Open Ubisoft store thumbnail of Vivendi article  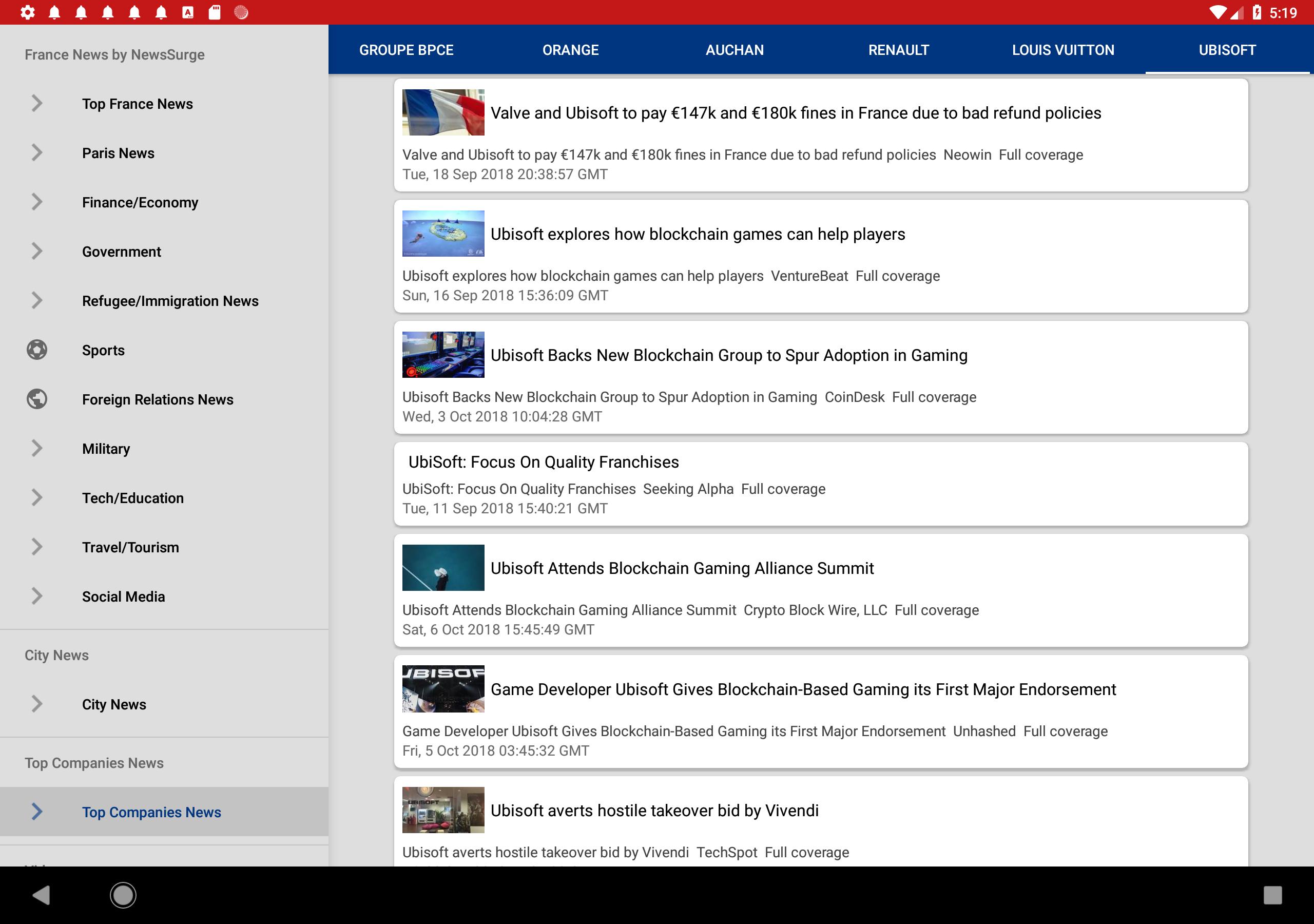[x=443, y=810]
